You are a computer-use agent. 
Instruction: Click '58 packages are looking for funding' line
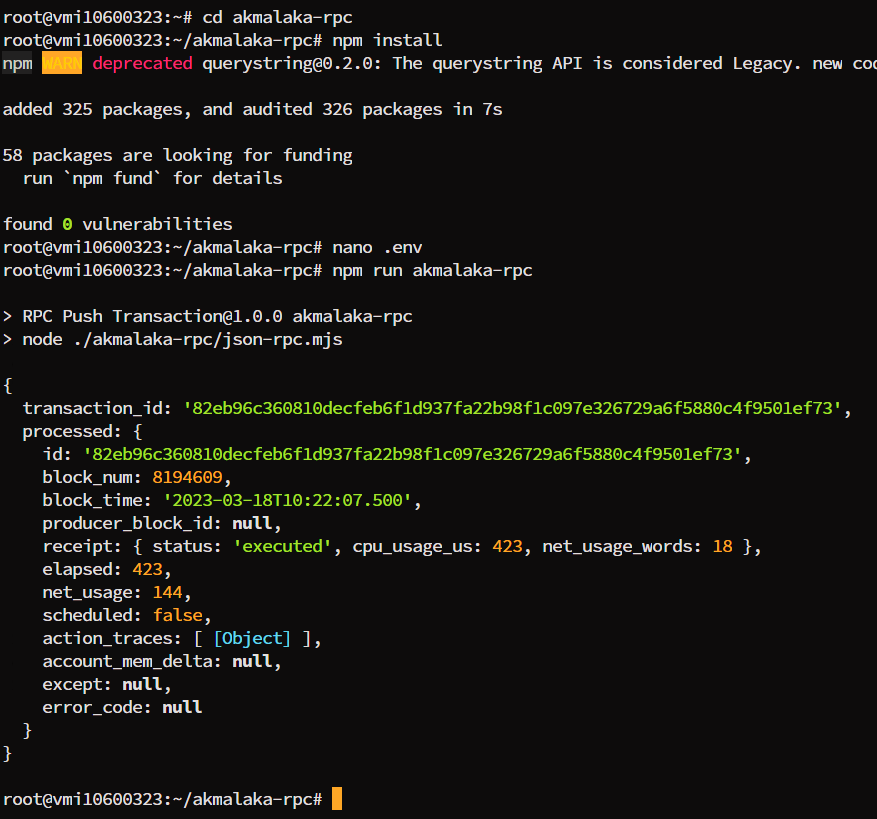pos(177,155)
